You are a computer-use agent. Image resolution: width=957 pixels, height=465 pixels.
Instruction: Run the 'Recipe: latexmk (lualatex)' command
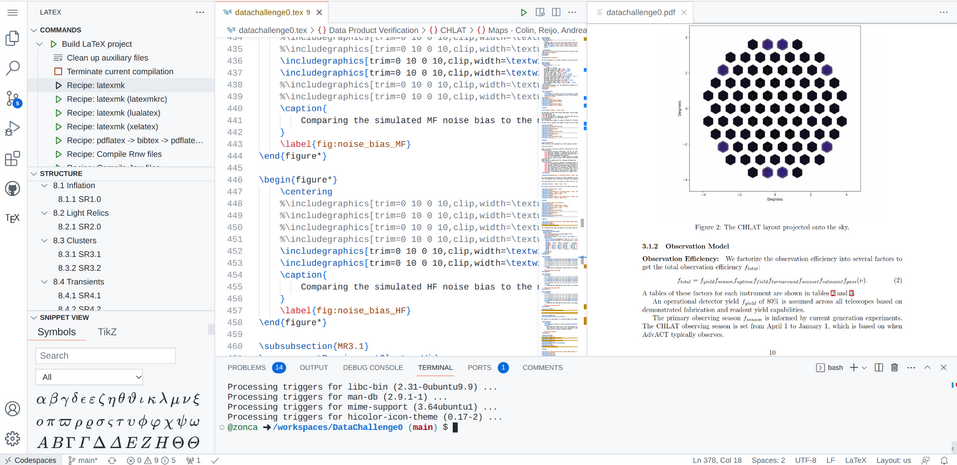tap(113, 113)
